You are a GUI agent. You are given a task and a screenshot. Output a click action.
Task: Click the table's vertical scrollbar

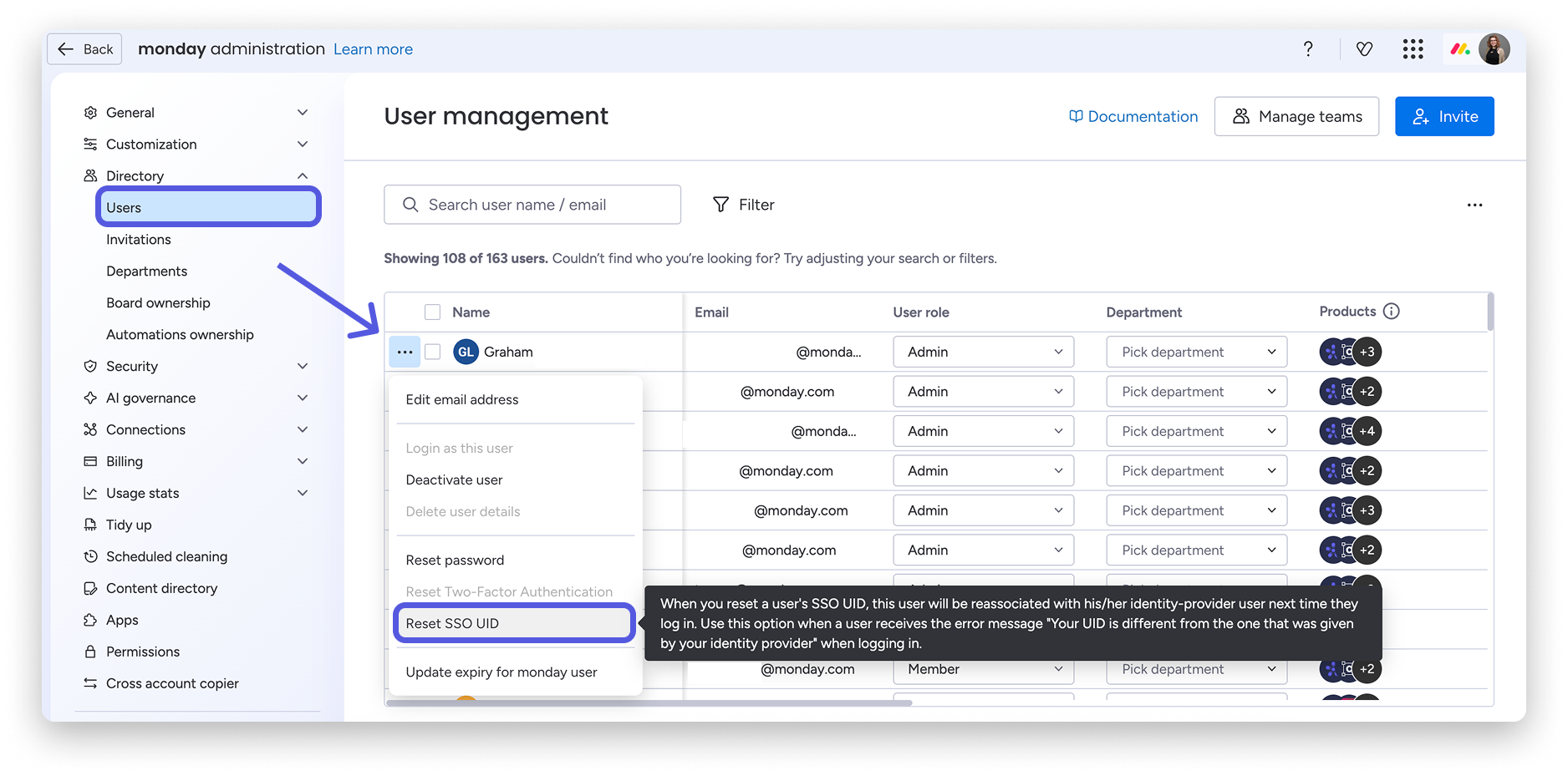click(1490, 312)
